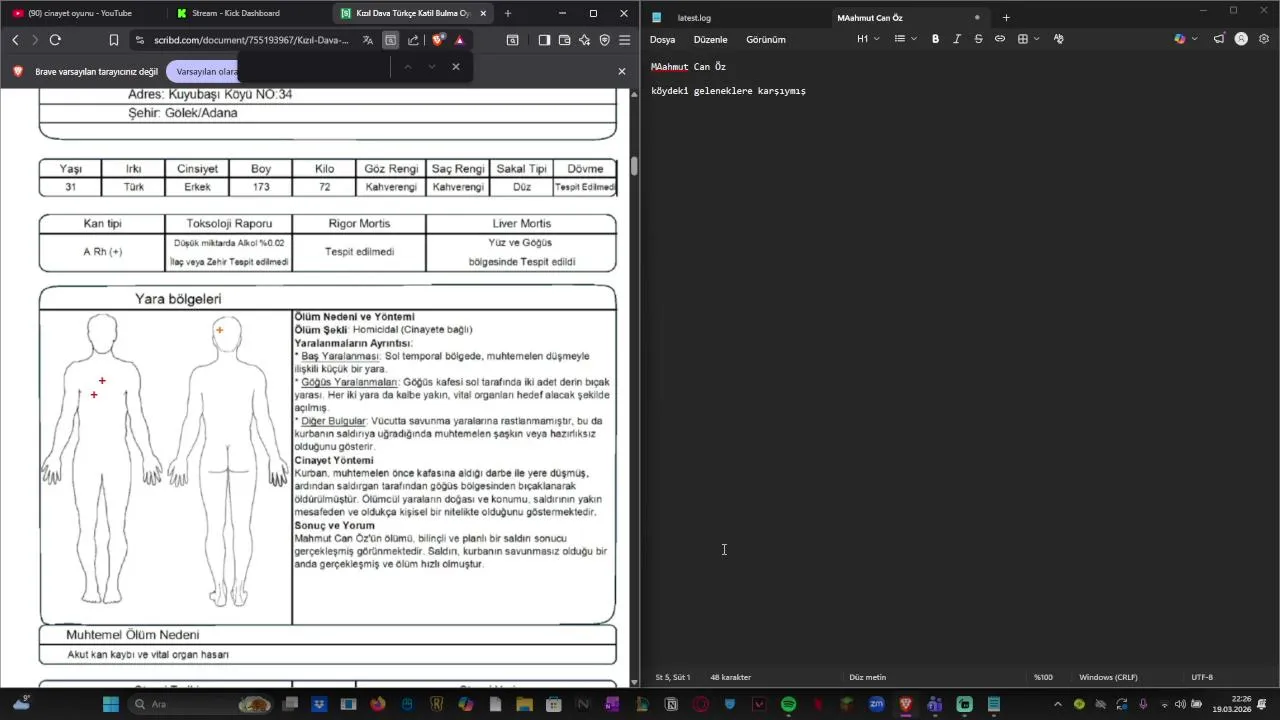Viewport: 1280px width, 720px height.
Task: Toggle bold formatting in Notepad
Action: tap(935, 39)
